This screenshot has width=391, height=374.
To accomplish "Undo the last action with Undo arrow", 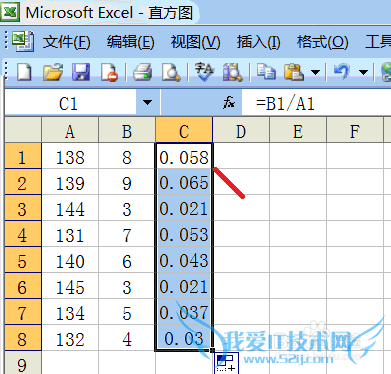I will [x=342, y=72].
